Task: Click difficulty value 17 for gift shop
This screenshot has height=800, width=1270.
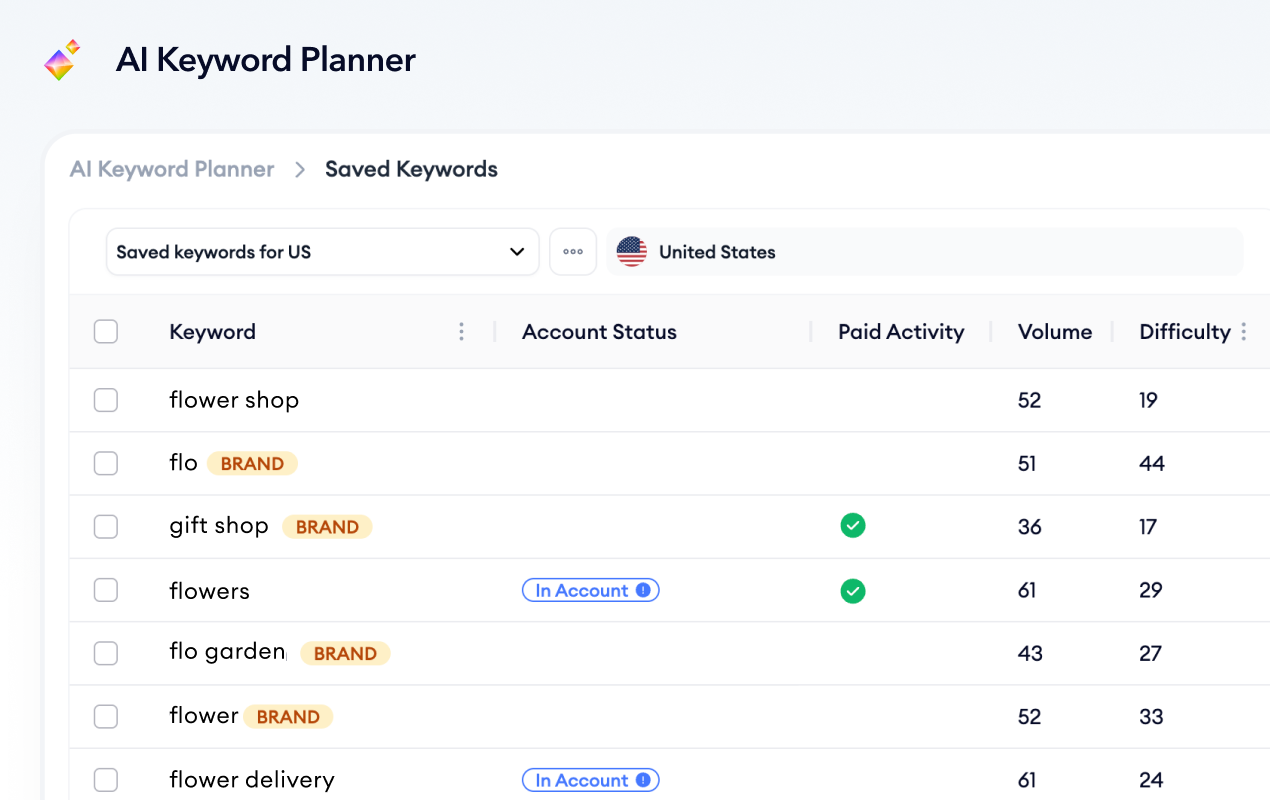Action: 1148,527
